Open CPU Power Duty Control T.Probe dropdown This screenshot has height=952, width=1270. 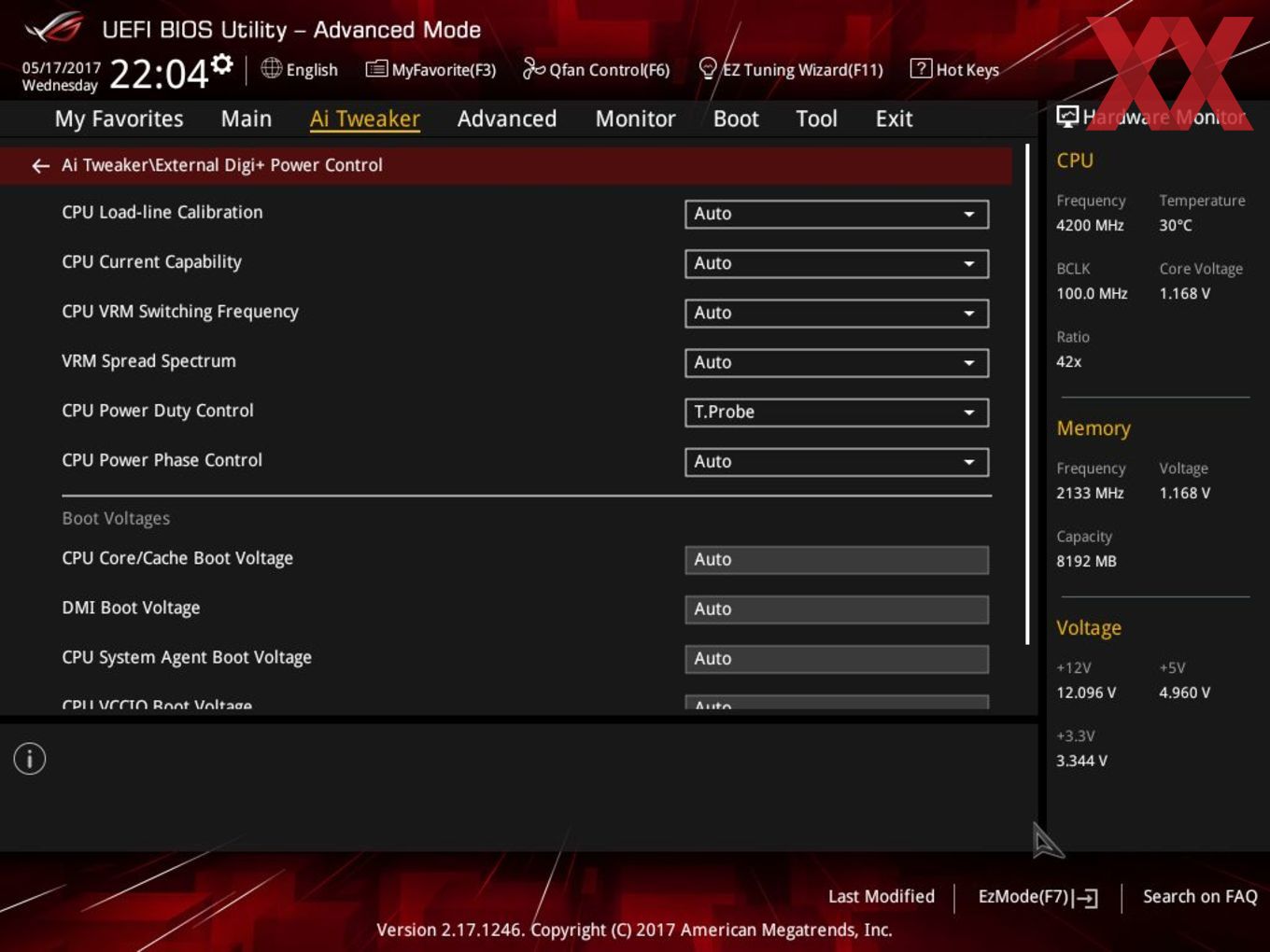click(837, 412)
